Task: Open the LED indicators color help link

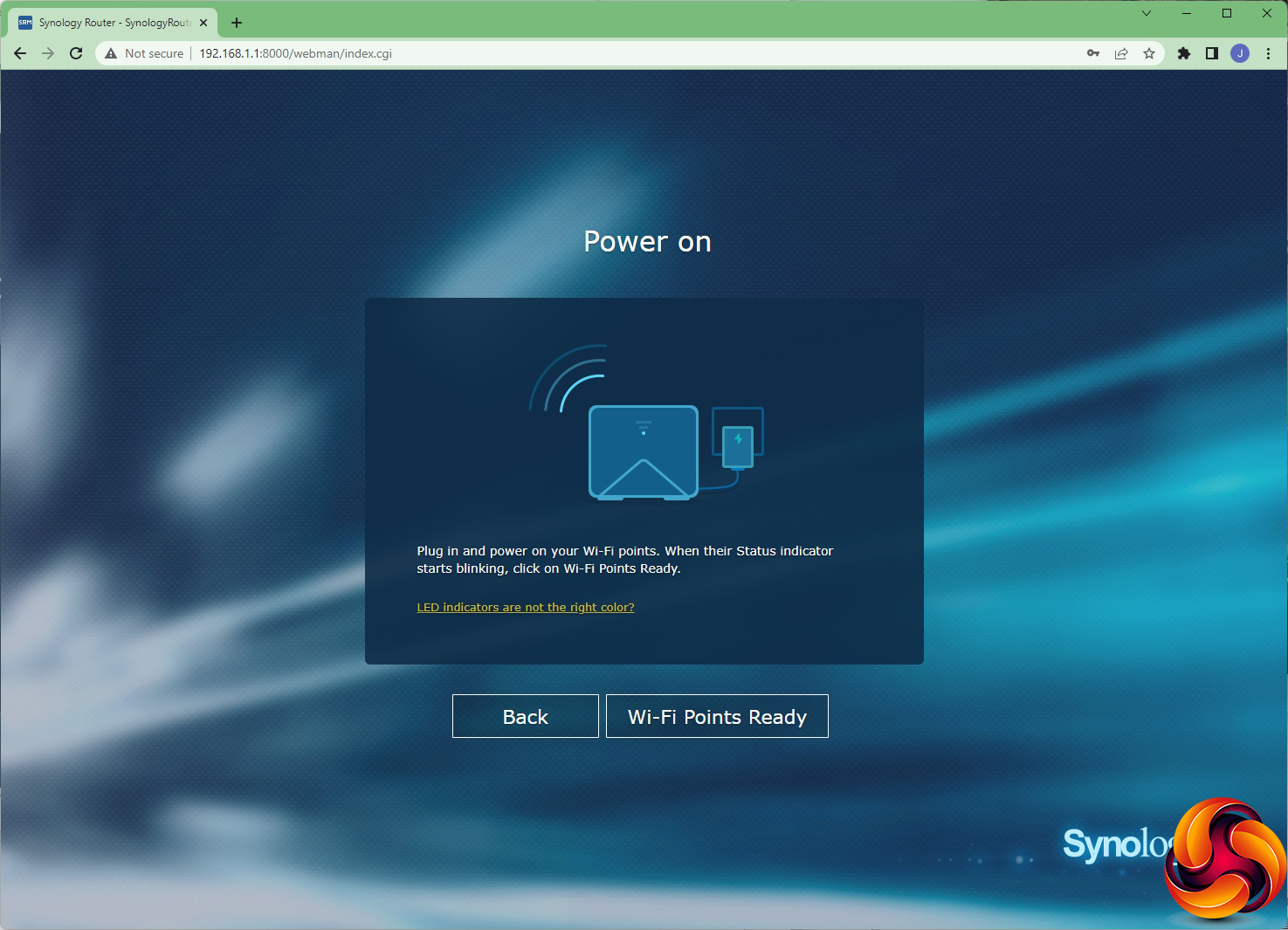Action: (x=526, y=607)
